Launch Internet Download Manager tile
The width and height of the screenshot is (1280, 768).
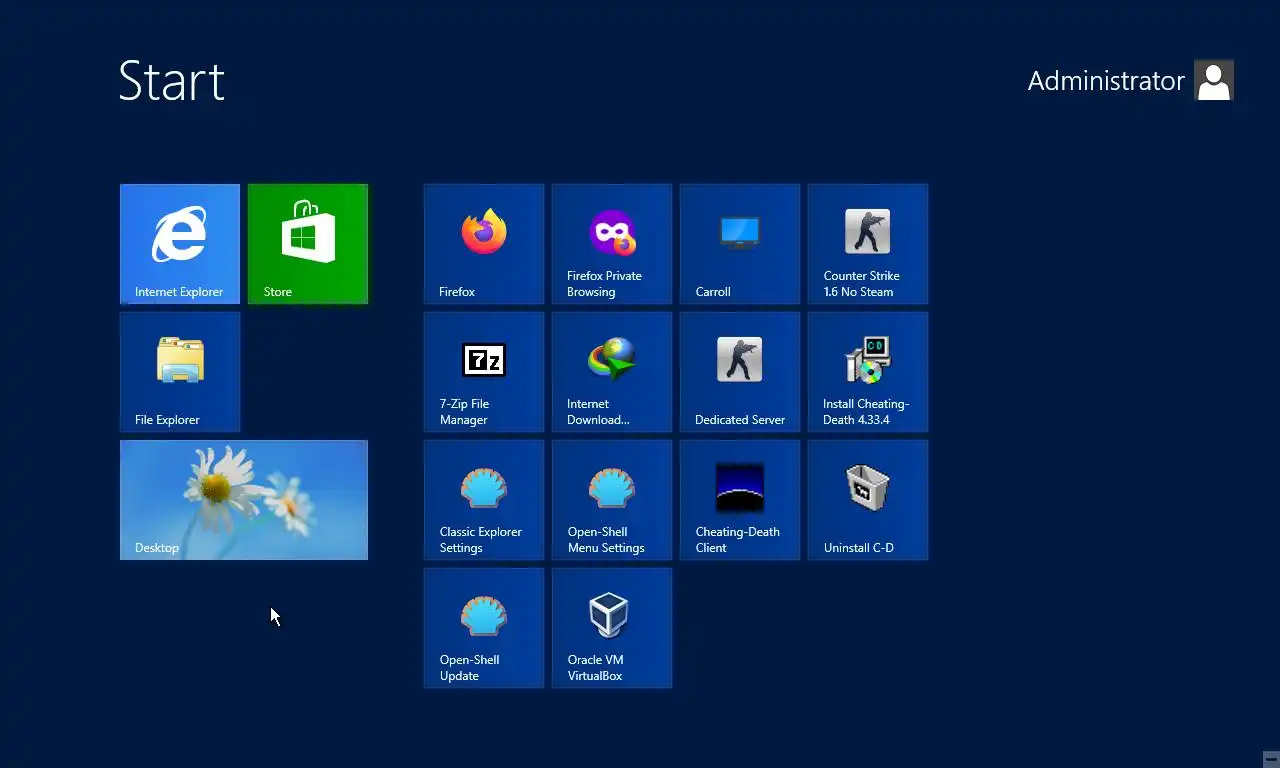pos(612,372)
